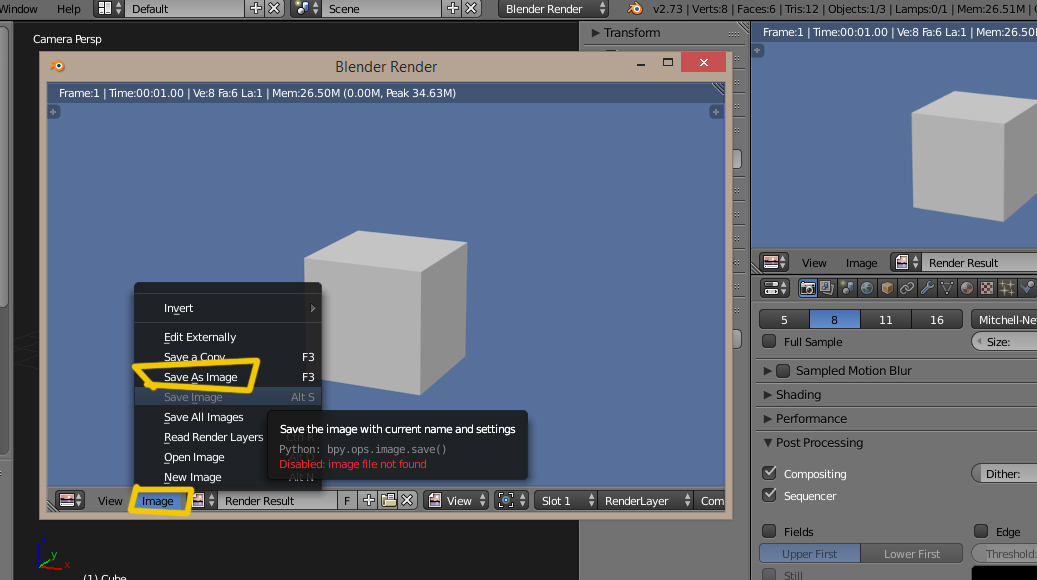
Task: Enable the Full Sample checkbox
Action: (768, 341)
